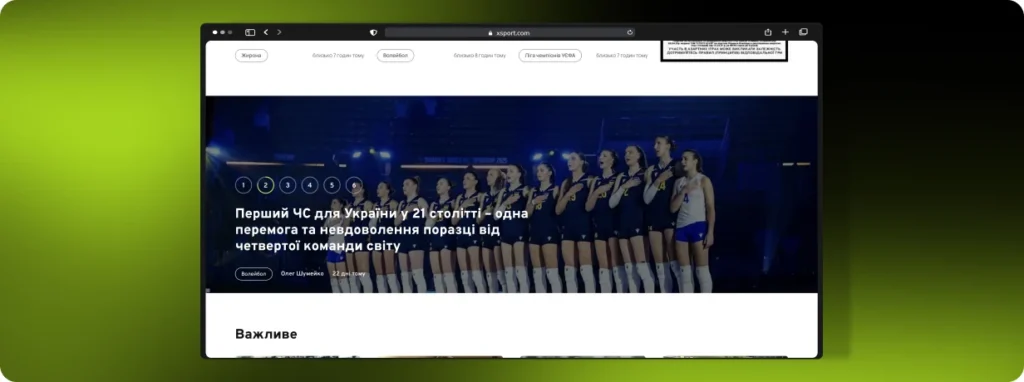The height and width of the screenshot is (382, 1024).
Task: Toggle the Safari sidebar icon
Action: point(250,32)
